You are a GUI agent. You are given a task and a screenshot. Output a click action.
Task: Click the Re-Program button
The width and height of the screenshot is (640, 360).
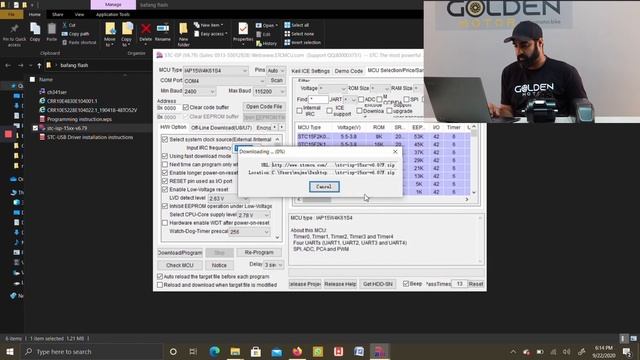tap(259, 252)
